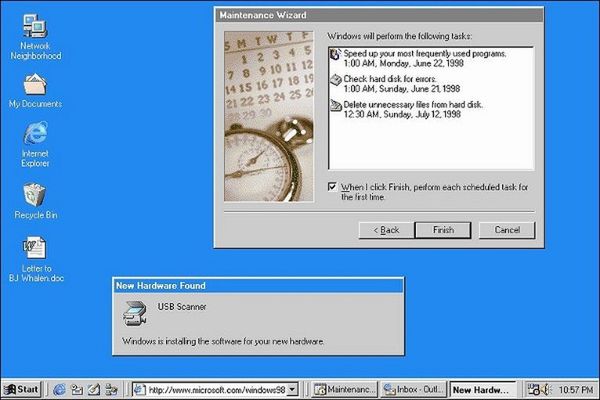The image size is (600, 400).
Task: Open the Network Neighborhood desktop icon
Action: tap(35, 36)
